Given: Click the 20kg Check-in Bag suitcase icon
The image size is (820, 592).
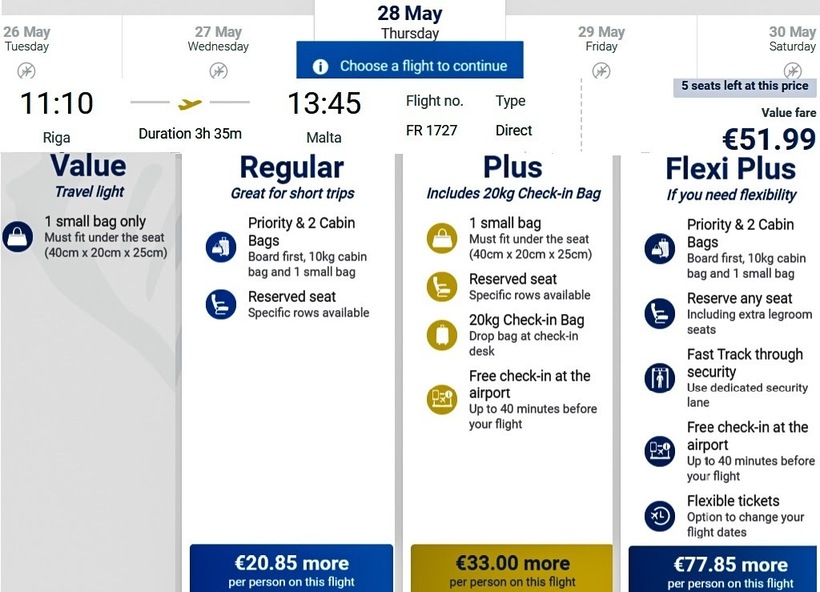Looking at the screenshot, I should tap(441, 335).
